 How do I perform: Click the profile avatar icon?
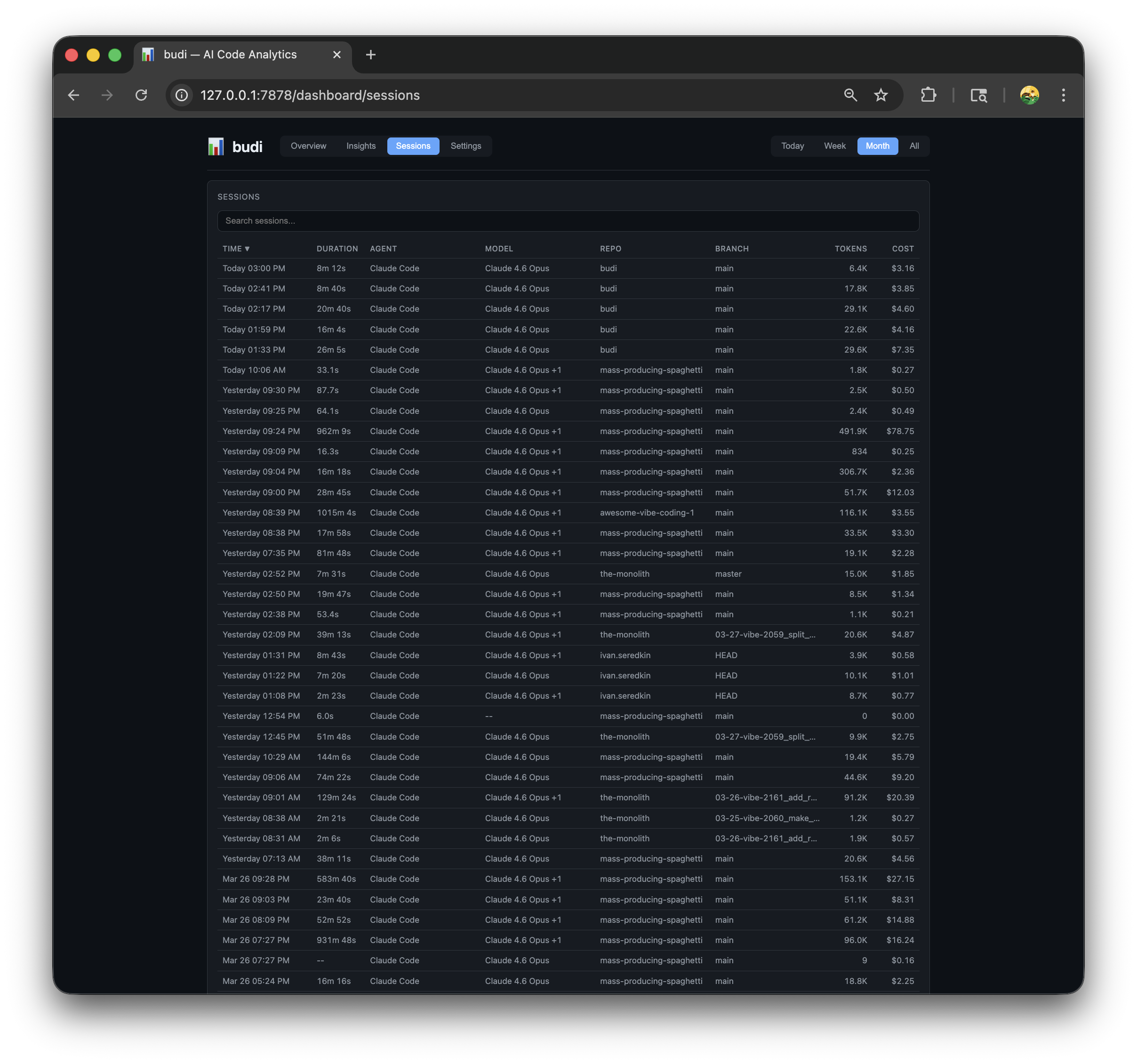(x=1029, y=95)
